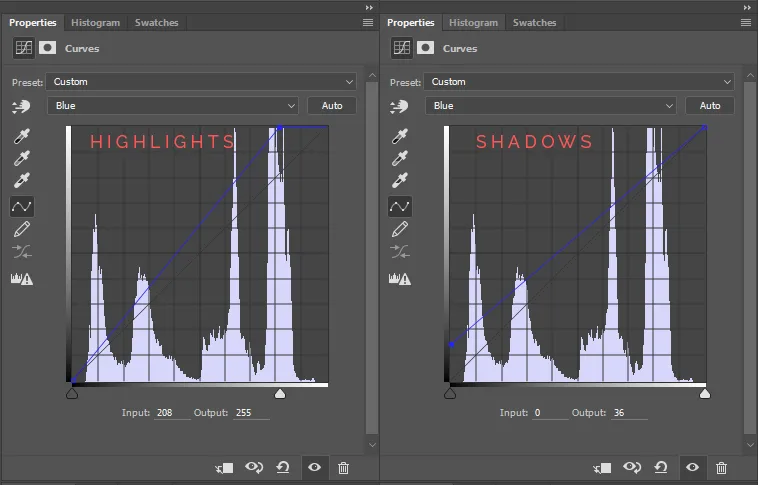758x485 pixels.
Task: Select Properties tab in right panel
Action: (x=410, y=23)
